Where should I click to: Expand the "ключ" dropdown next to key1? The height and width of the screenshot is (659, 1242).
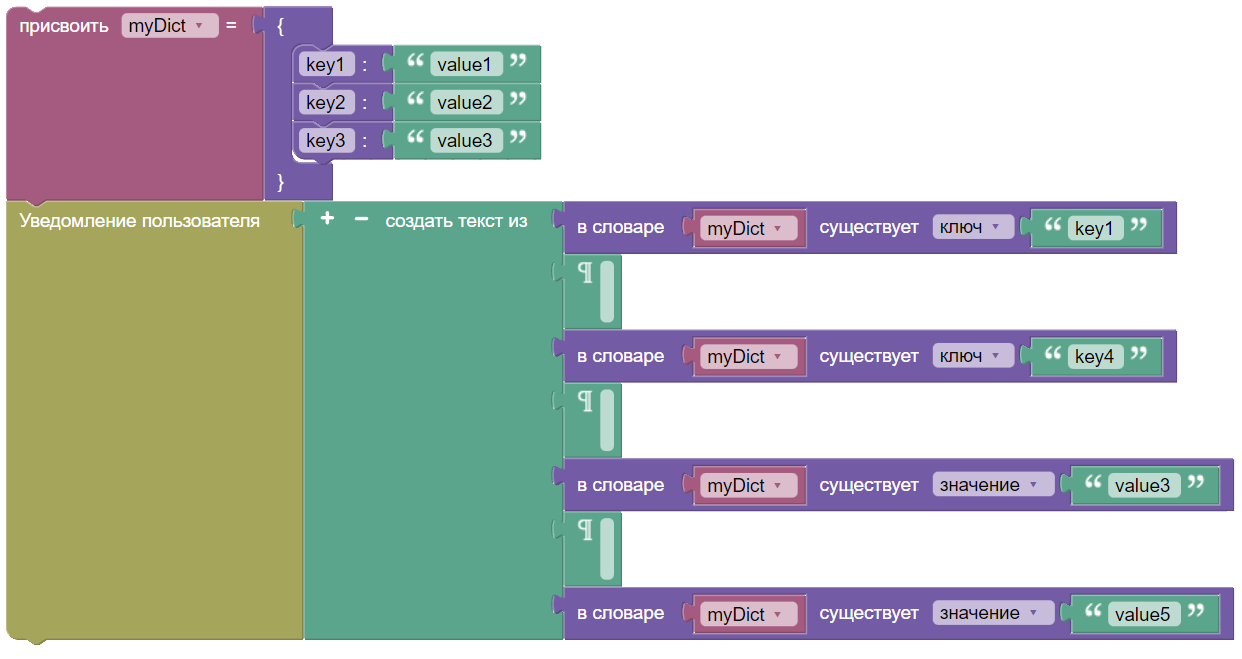(973, 227)
